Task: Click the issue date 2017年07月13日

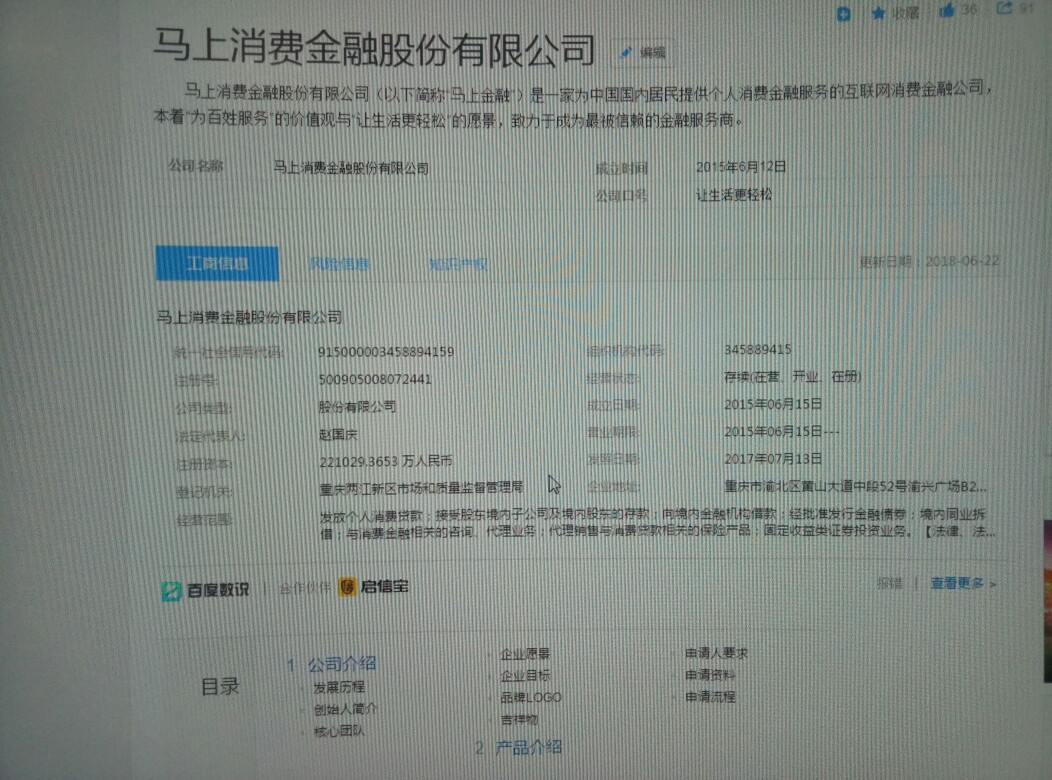Action: pos(773,459)
